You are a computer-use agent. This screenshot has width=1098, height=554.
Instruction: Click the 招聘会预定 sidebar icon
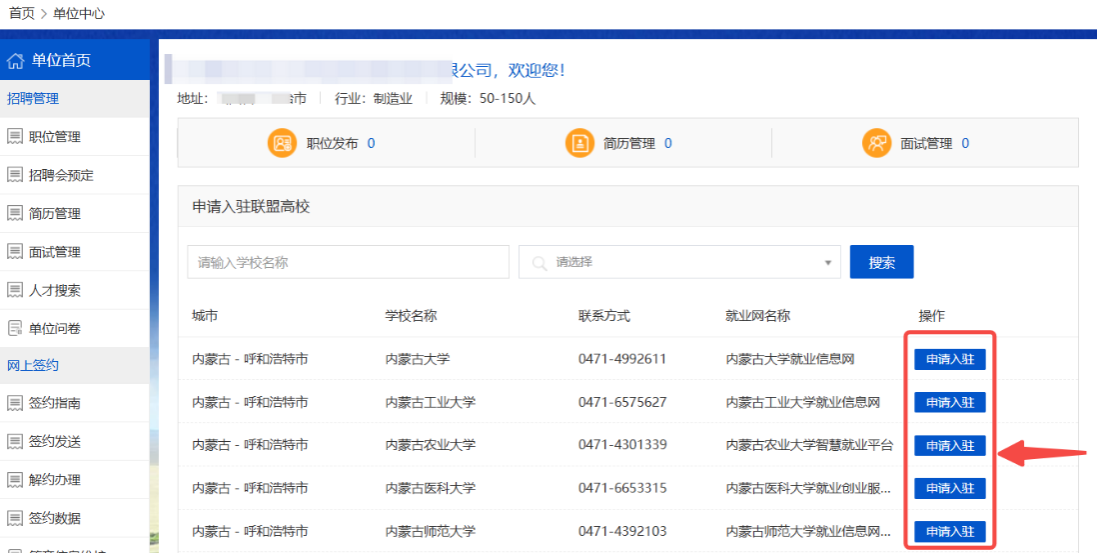[x=15, y=175]
